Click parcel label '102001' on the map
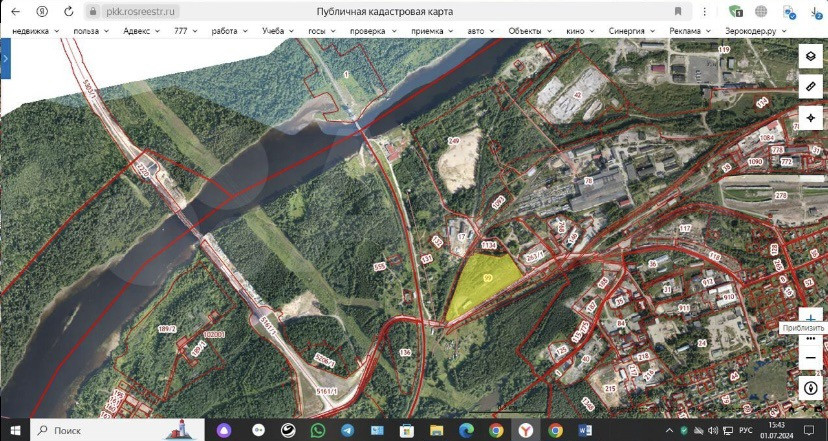828x441 pixels. [214, 334]
